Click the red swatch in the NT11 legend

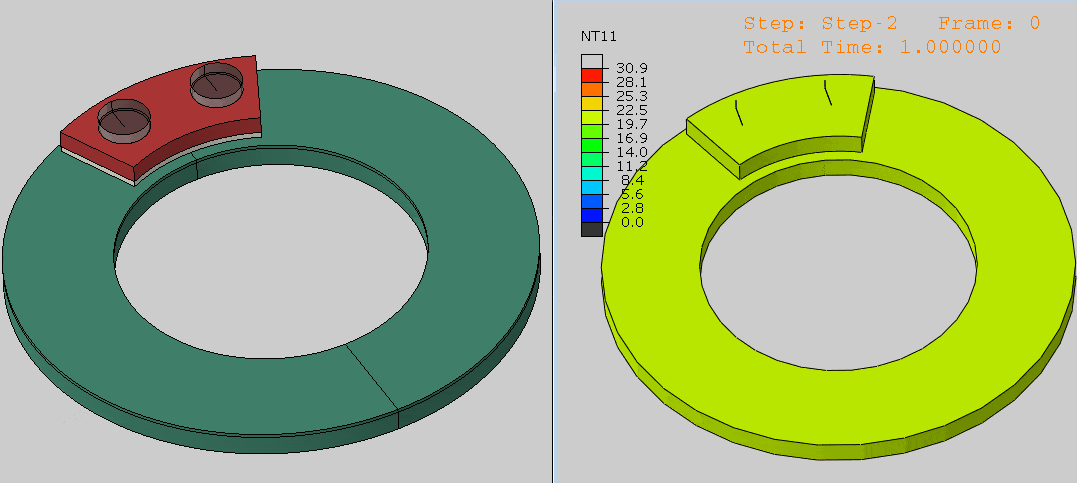[592, 75]
